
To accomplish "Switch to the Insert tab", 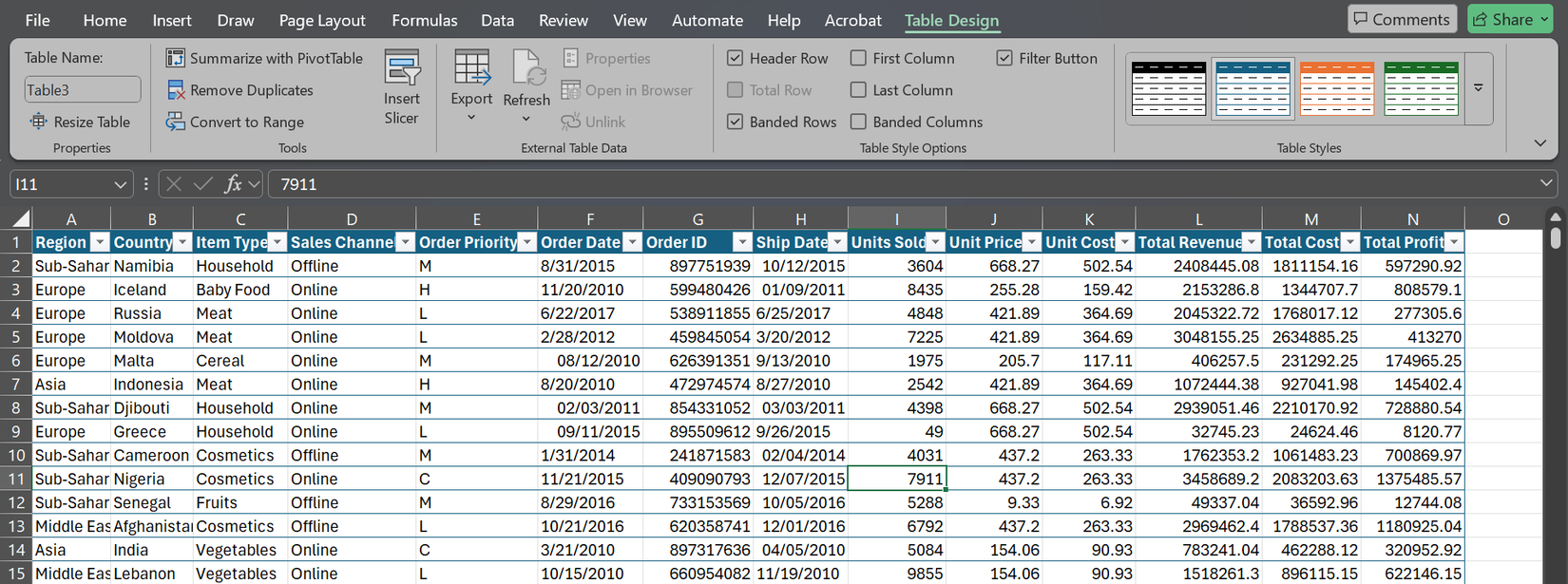I will click(x=172, y=20).
